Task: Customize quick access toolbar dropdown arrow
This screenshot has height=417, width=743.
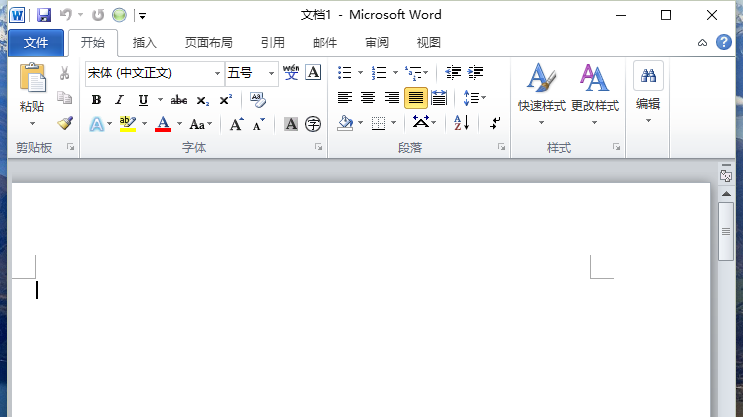Action: (142, 16)
